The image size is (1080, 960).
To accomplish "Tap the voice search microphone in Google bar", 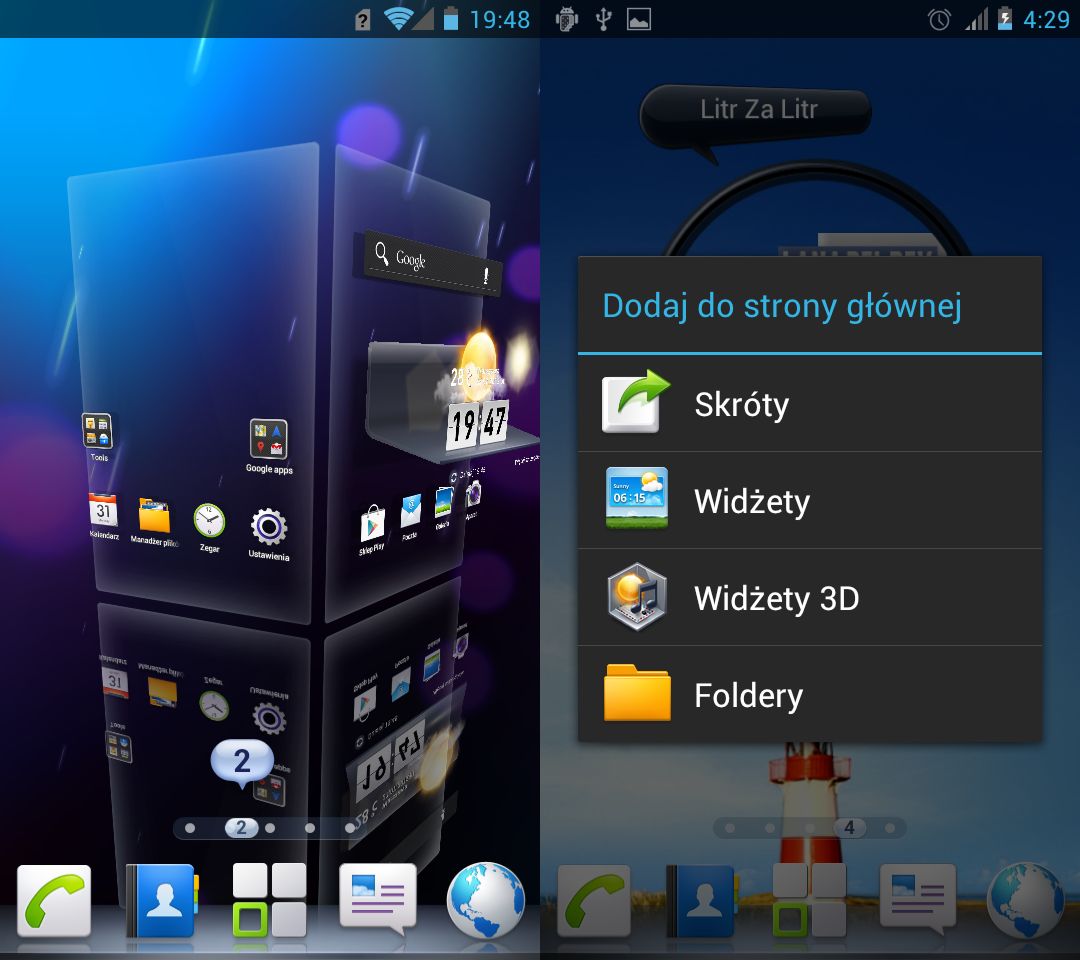I will pos(486,275).
